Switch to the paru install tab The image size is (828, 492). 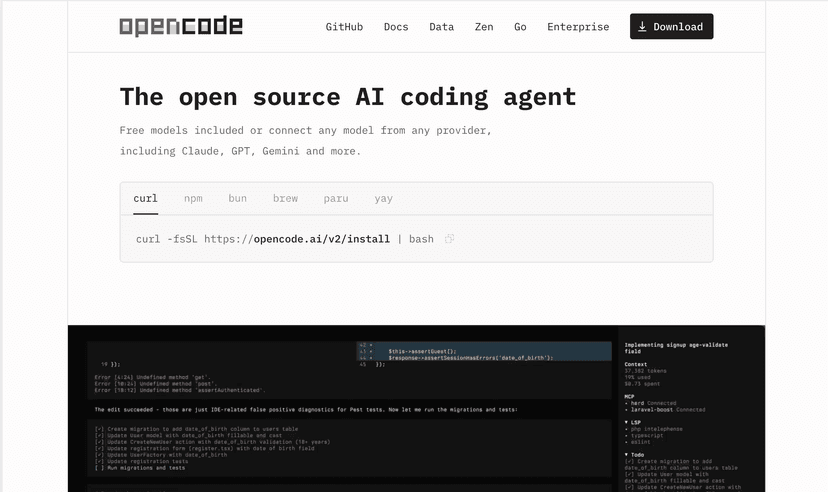[336, 198]
